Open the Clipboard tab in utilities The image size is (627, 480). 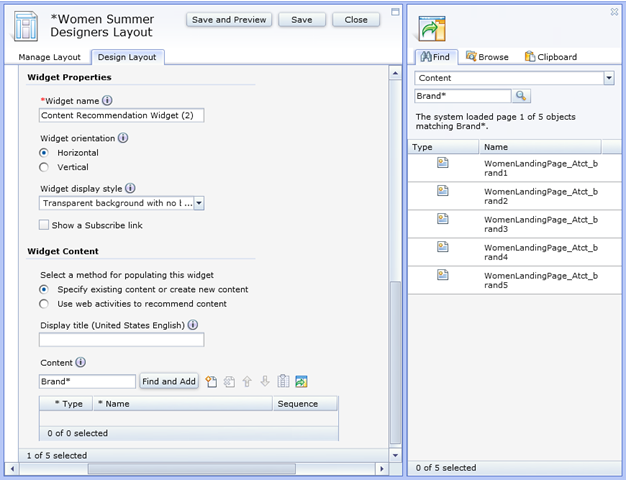pyautogui.click(x=551, y=57)
